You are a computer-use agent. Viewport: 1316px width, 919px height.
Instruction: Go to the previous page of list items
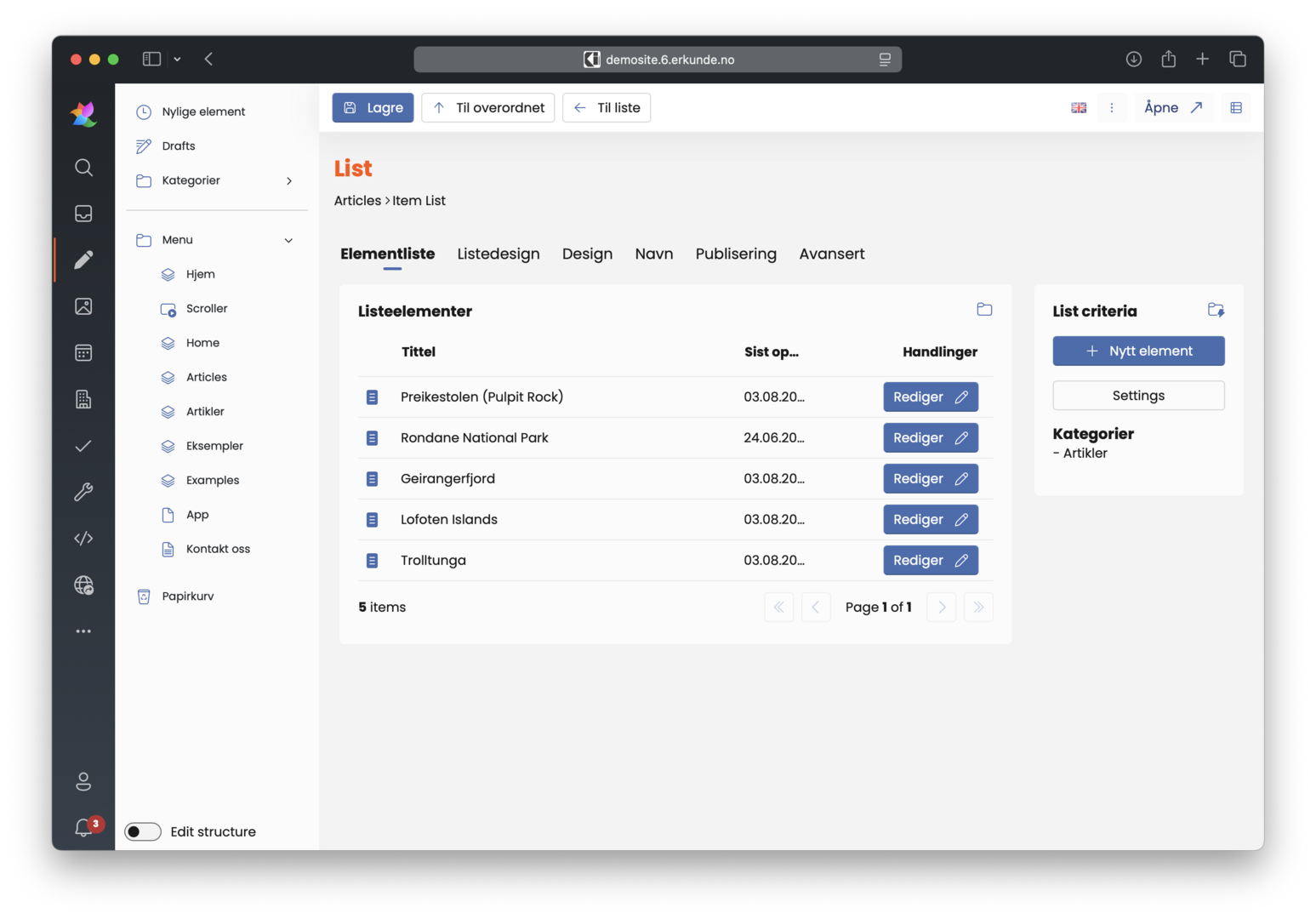(x=816, y=608)
